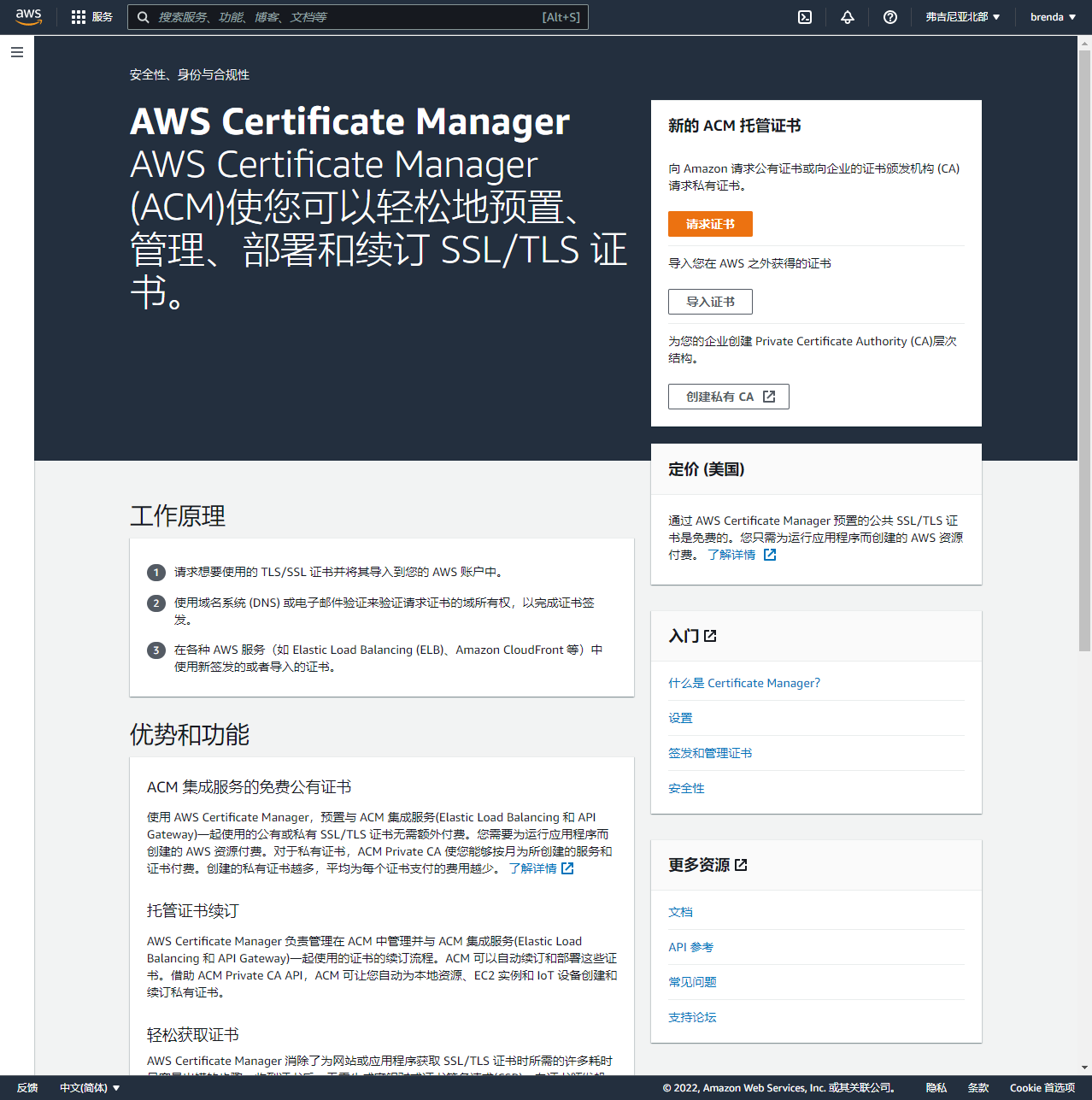
Task: Open the API 参考 link
Action: click(690, 947)
